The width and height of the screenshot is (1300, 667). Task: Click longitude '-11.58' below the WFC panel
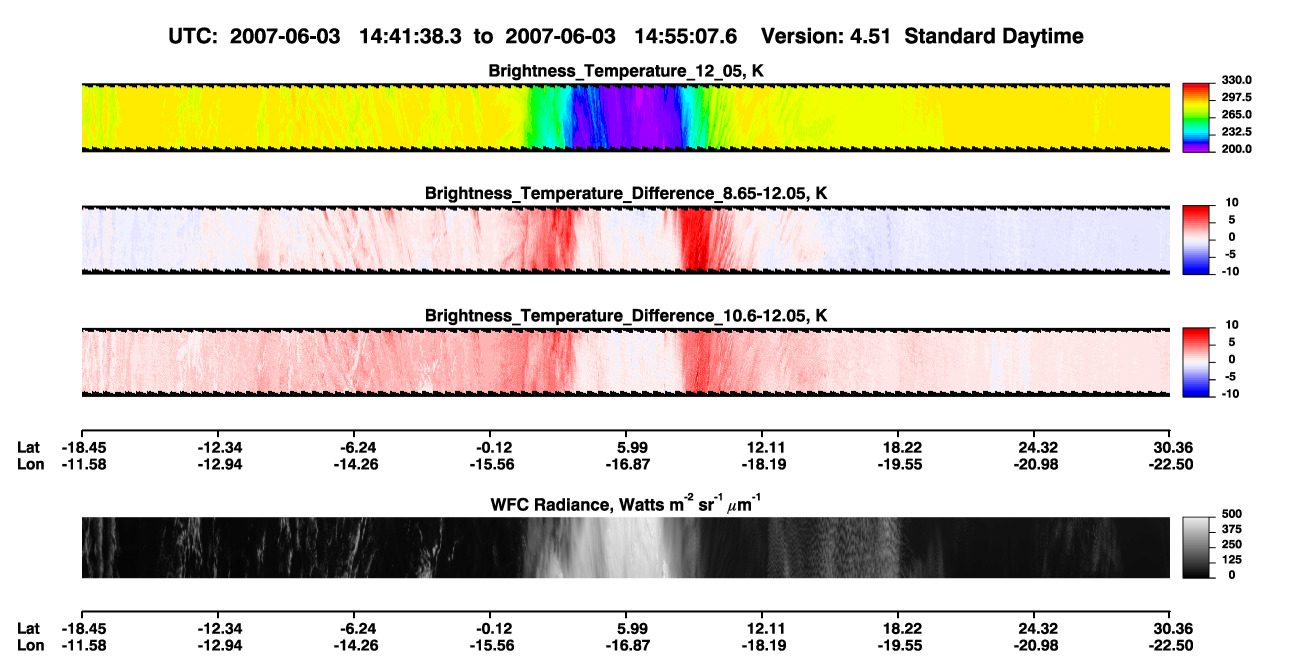(x=82, y=645)
